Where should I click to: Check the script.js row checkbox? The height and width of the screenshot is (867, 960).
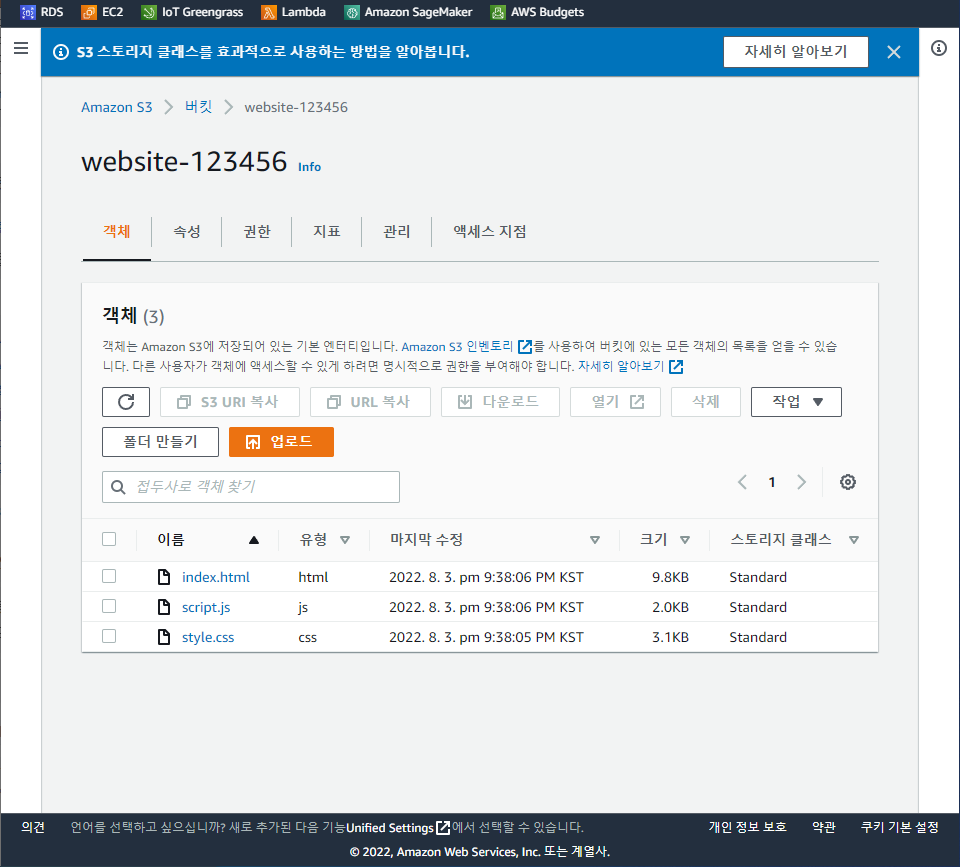click(x=109, y=606)
